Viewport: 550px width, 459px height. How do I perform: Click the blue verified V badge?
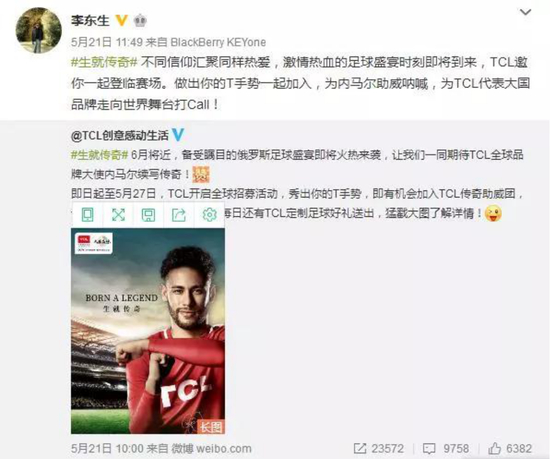click(x=178, y=135)
